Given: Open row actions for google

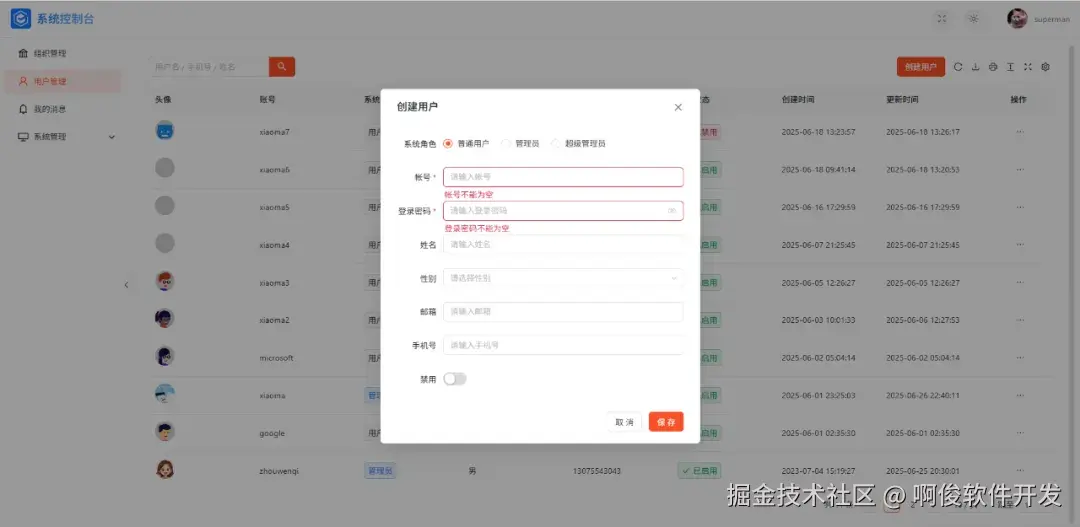Looking at the screenshot, I should tap(1020, 433).
